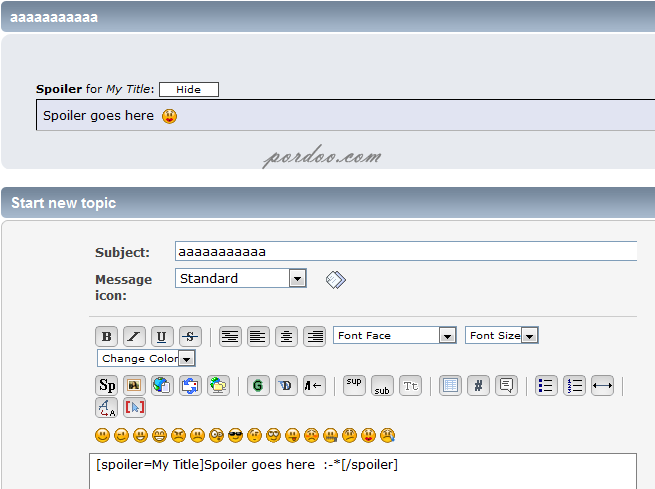Remove formatting with the A icon
Screen dimensions: 655x489
pos(107,408)
